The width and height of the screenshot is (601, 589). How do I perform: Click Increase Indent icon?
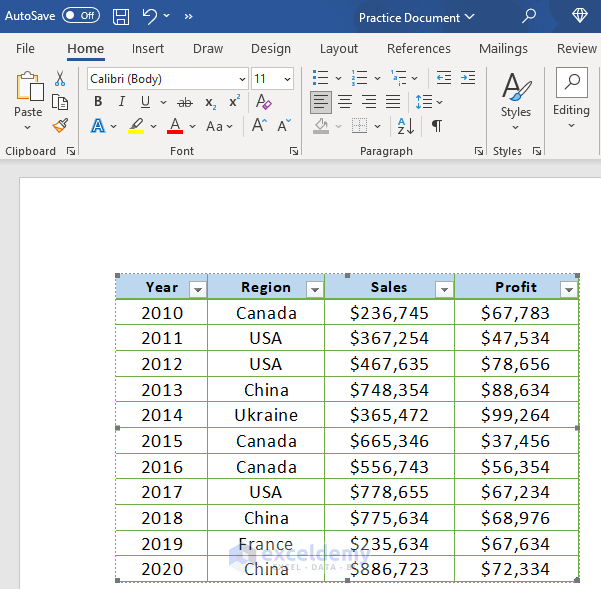468,78
